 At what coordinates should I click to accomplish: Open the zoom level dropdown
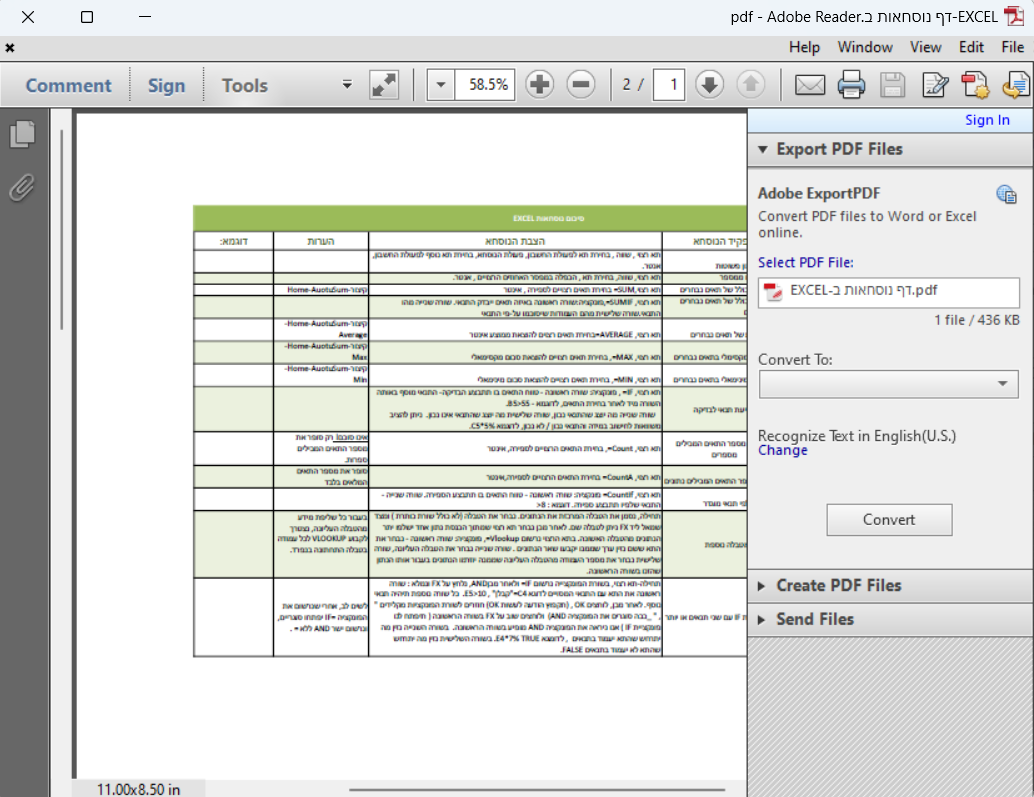click(x=441, y=84)
